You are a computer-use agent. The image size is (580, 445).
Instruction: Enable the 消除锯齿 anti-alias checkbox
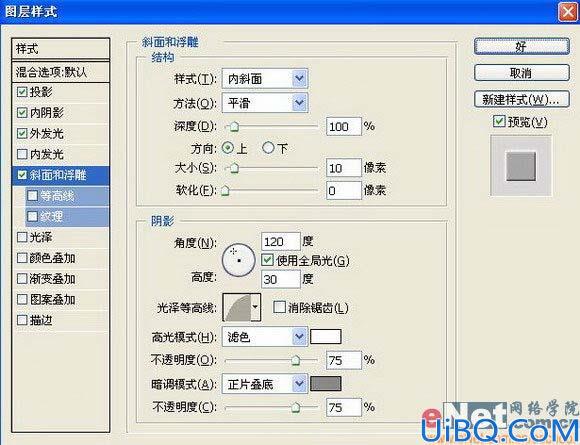[x=279, y=307]
